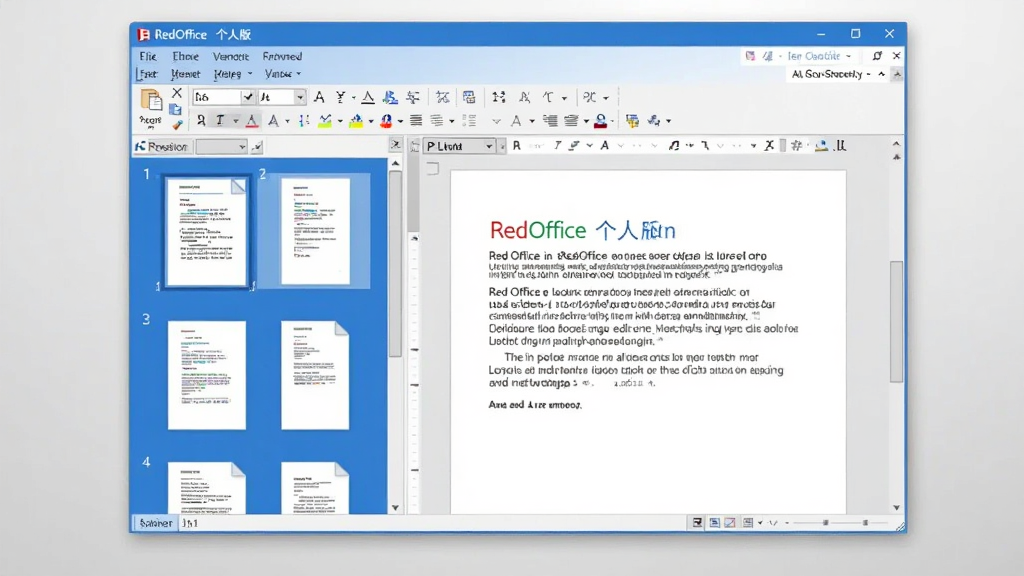Open the font name combo box 'No'
Image resolution: width=1024 pixels, height=576 pixels.
[x=223, y=97]
